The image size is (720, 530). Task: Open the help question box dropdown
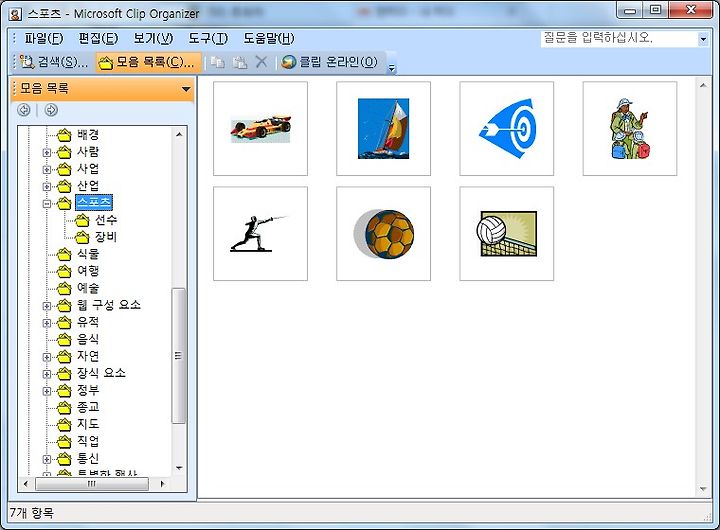pos(703,39)
